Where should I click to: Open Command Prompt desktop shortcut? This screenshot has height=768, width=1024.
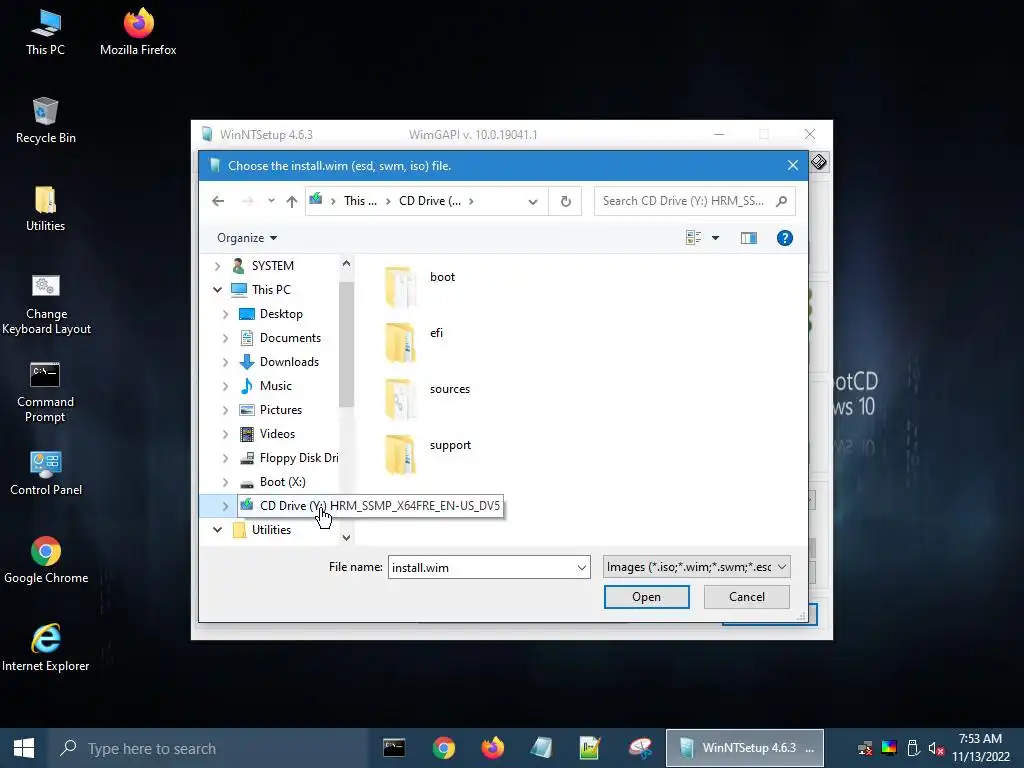[x=45, y=392]
